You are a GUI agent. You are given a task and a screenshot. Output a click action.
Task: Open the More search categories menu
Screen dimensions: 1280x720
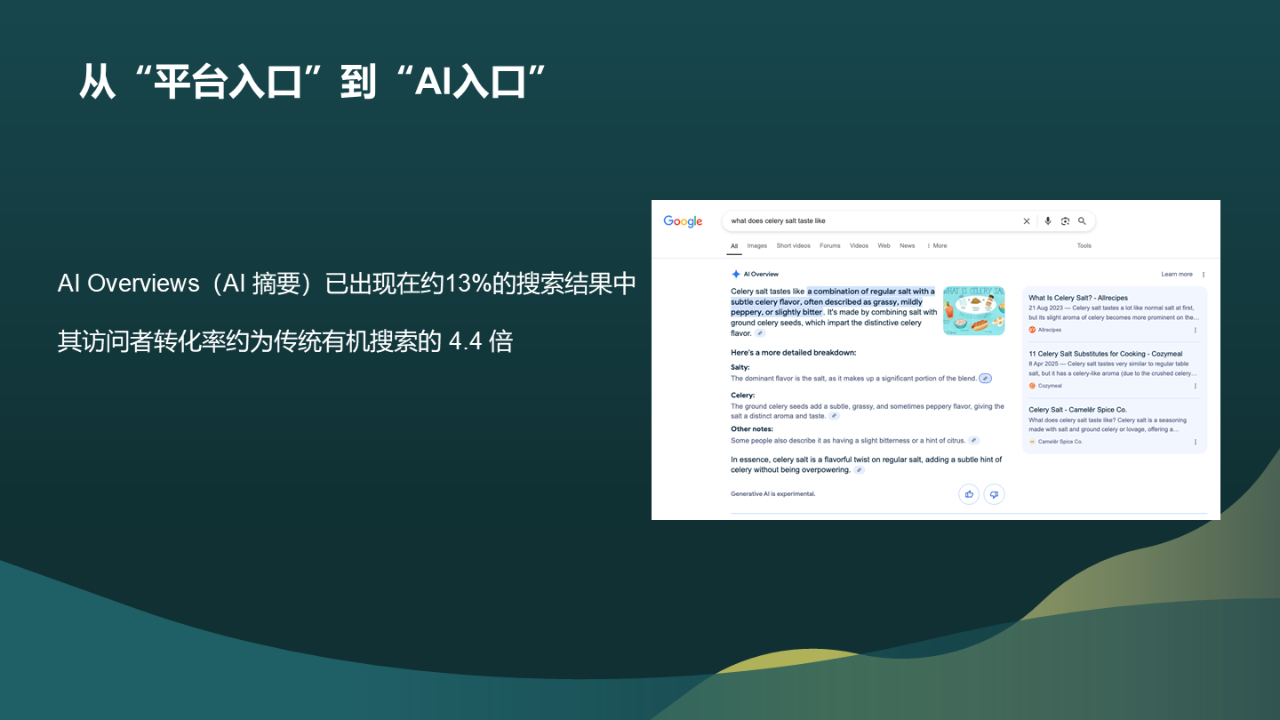(940, 245)
